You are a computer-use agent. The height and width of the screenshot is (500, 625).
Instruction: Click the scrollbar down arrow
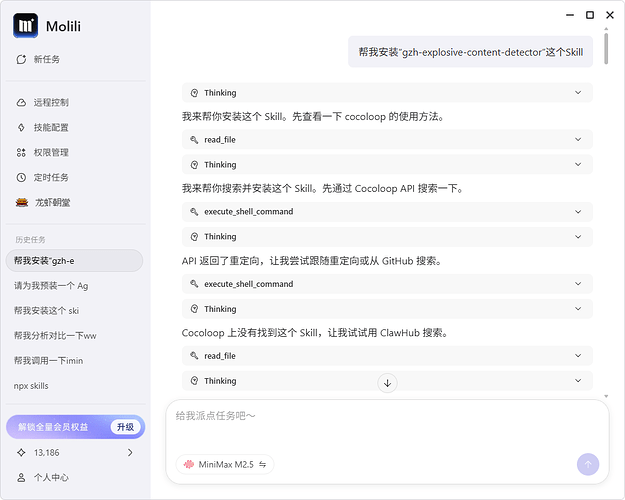[x=606, y=396]
